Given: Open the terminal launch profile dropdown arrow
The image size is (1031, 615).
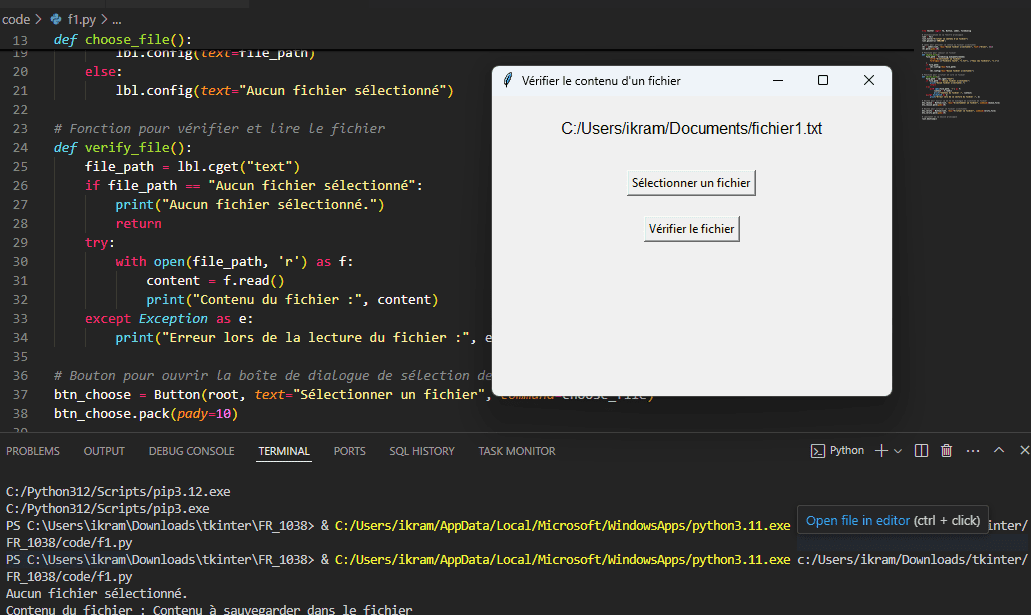Looking at the screenshot, I should tap(898, 451).
